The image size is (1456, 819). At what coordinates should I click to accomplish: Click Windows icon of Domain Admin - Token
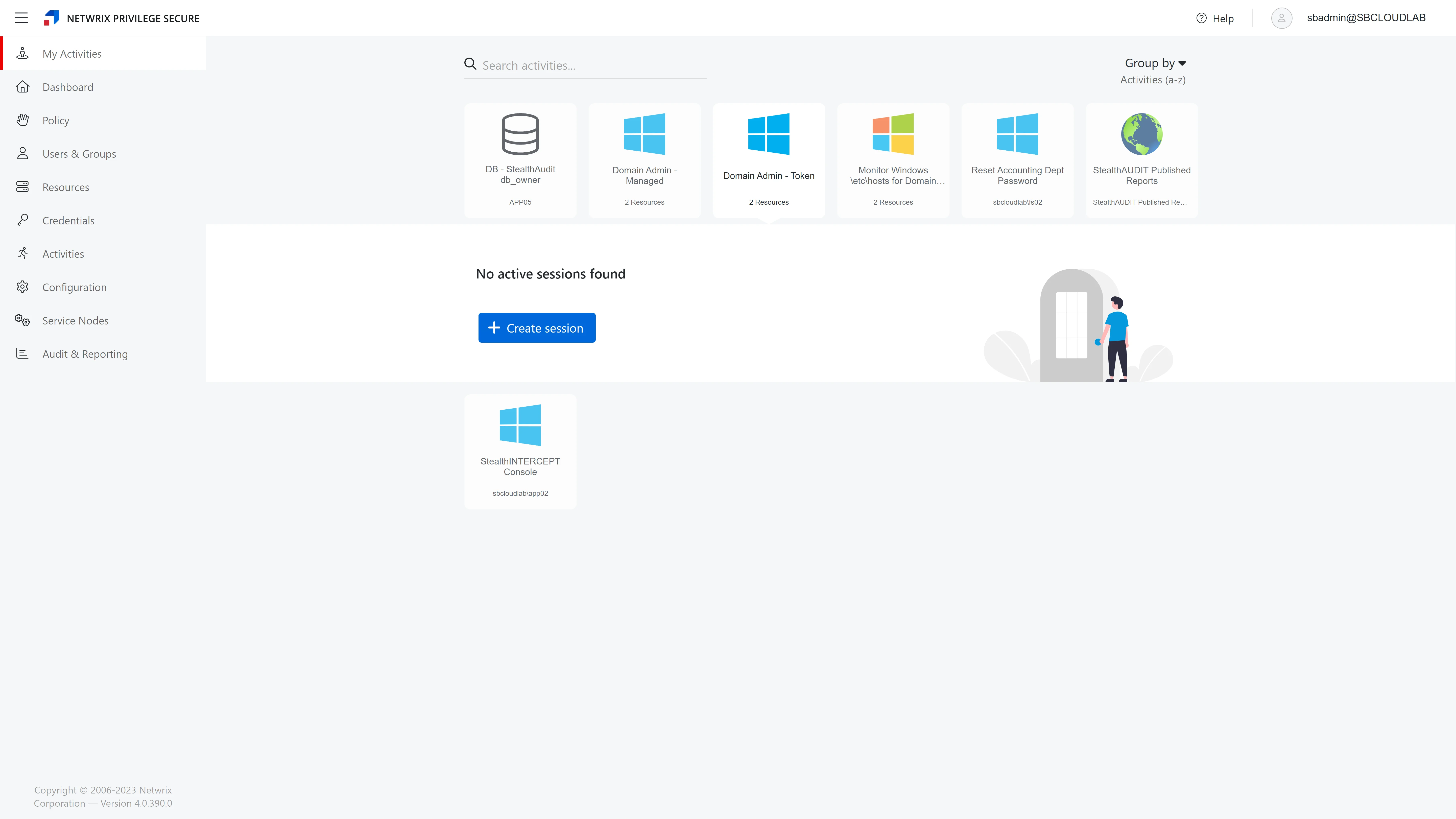pyautogui.click(x=769, y=134)
